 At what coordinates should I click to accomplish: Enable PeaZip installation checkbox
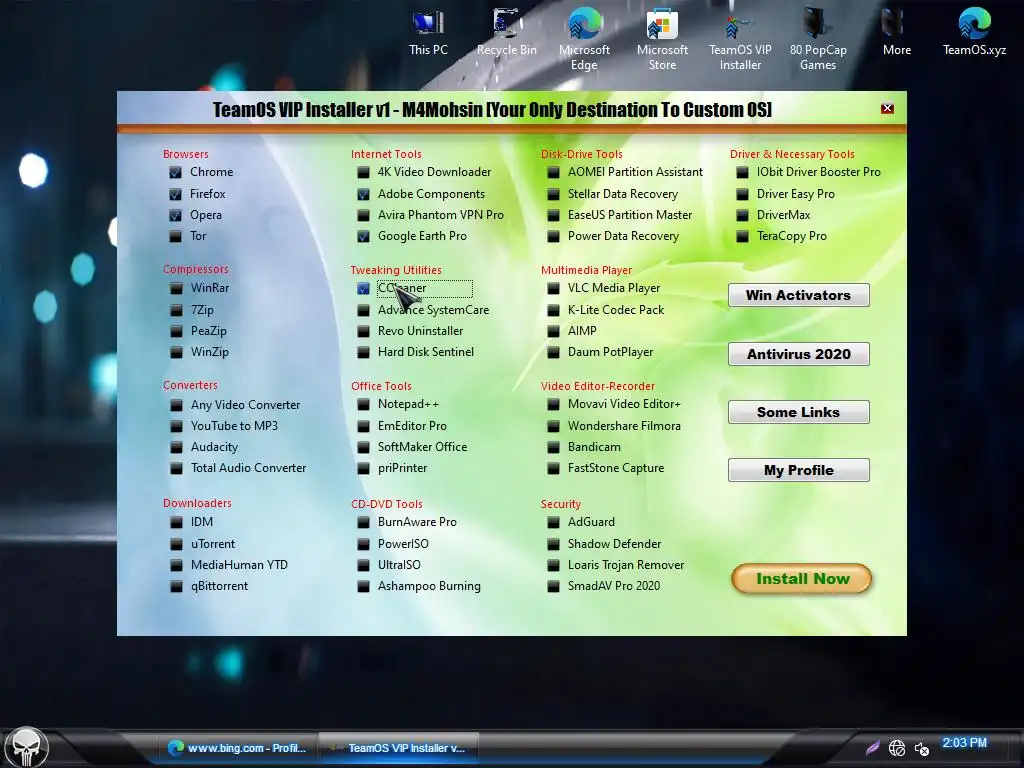point(176,331)
